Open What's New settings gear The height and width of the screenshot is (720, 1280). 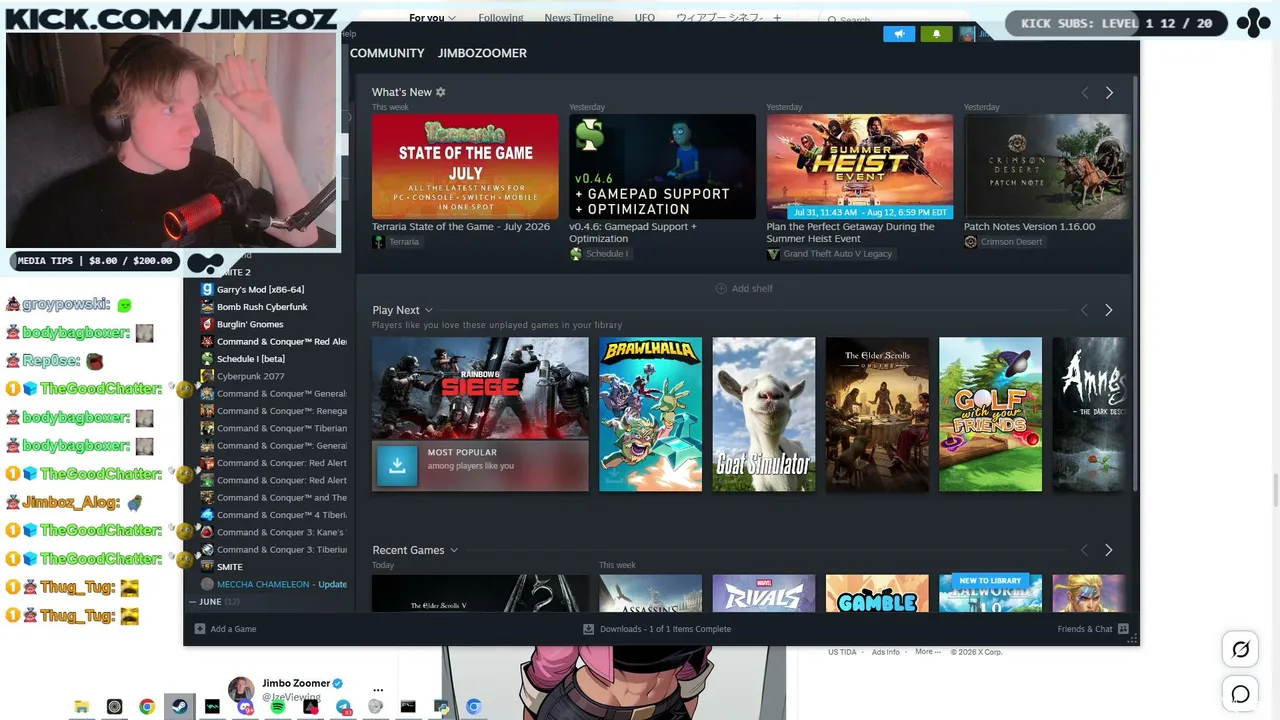coord(440,92)
